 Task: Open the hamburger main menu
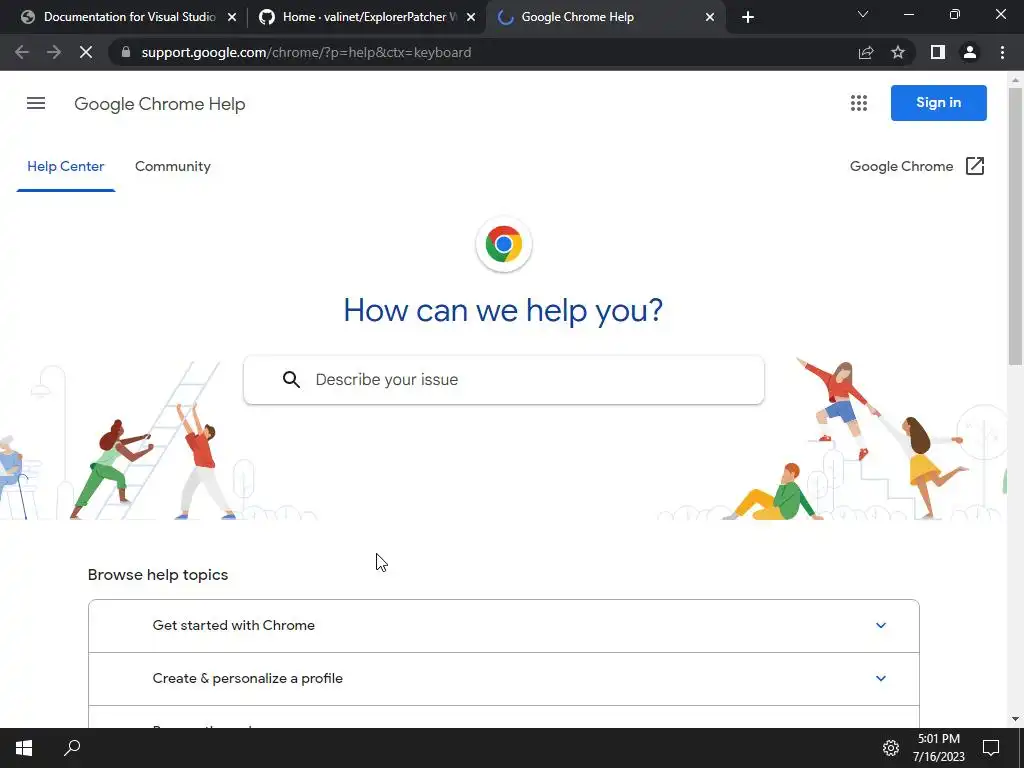(36, 103)
